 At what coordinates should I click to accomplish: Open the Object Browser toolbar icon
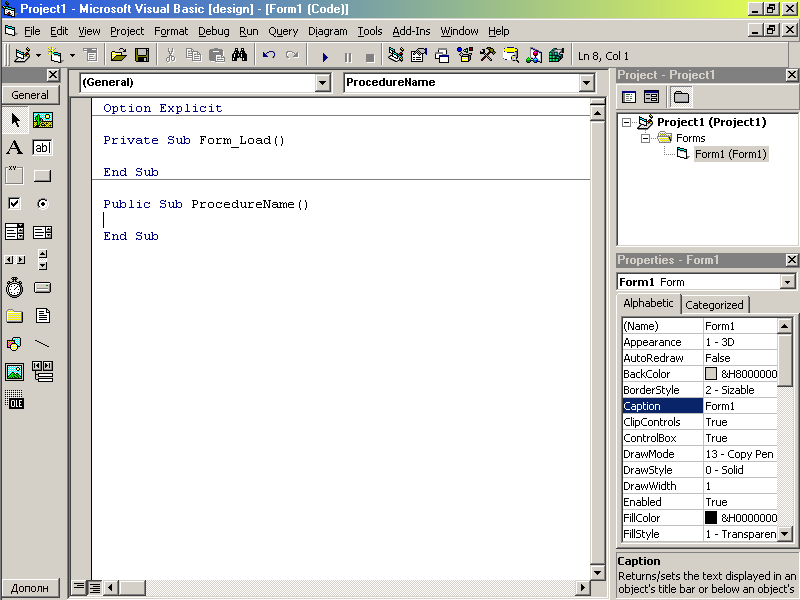click(x=465, y=55)
